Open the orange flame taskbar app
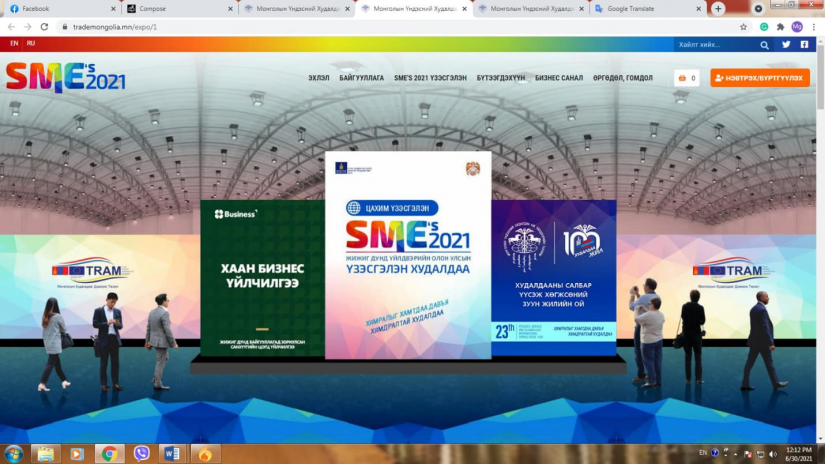Screen dimensions: 825x464 205,453
